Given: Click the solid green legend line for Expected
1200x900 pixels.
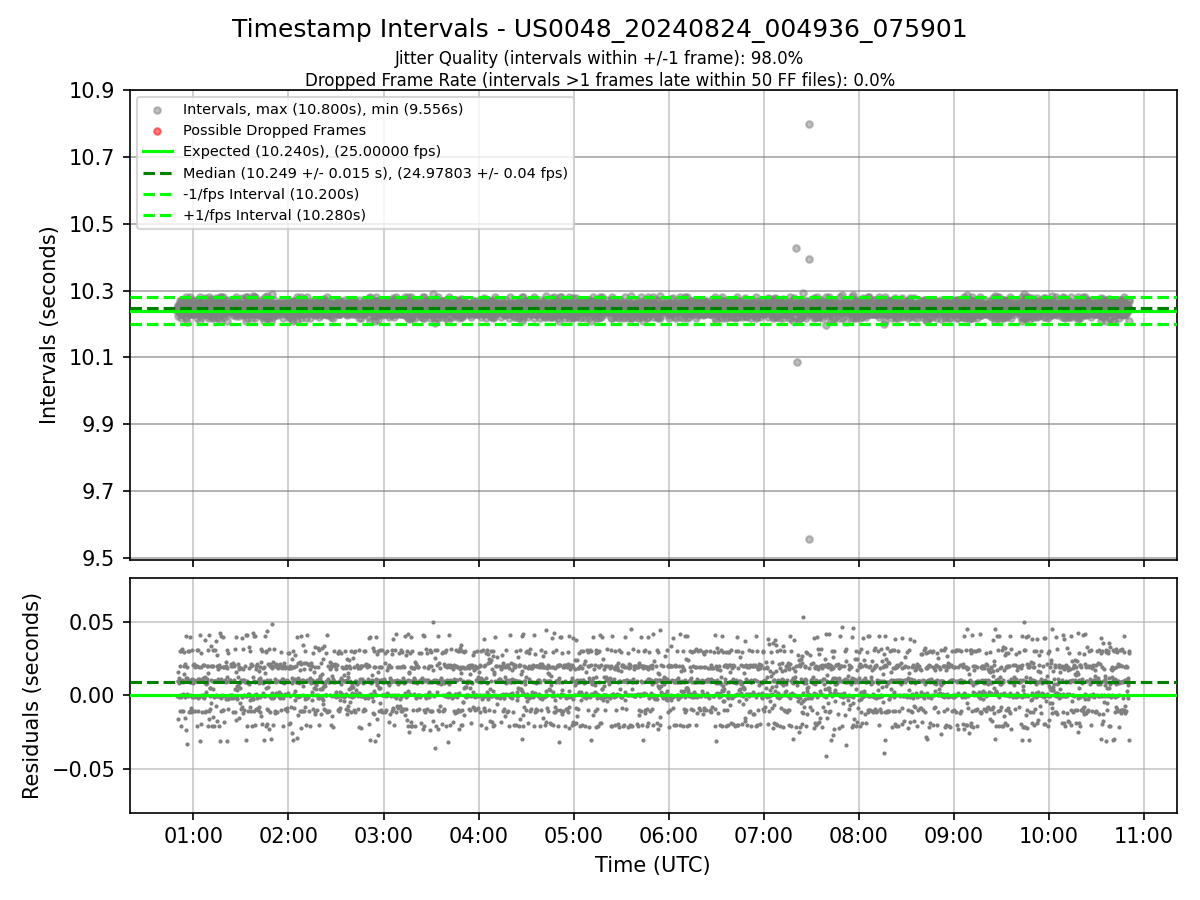Looking at the screenshot, I should point(157,152).
